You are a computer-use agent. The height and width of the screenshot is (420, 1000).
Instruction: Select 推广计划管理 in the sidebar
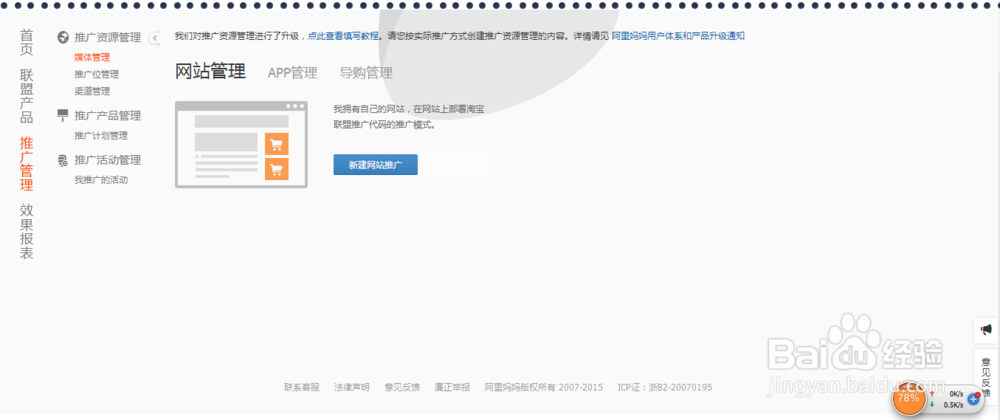[x=101, y=136]
